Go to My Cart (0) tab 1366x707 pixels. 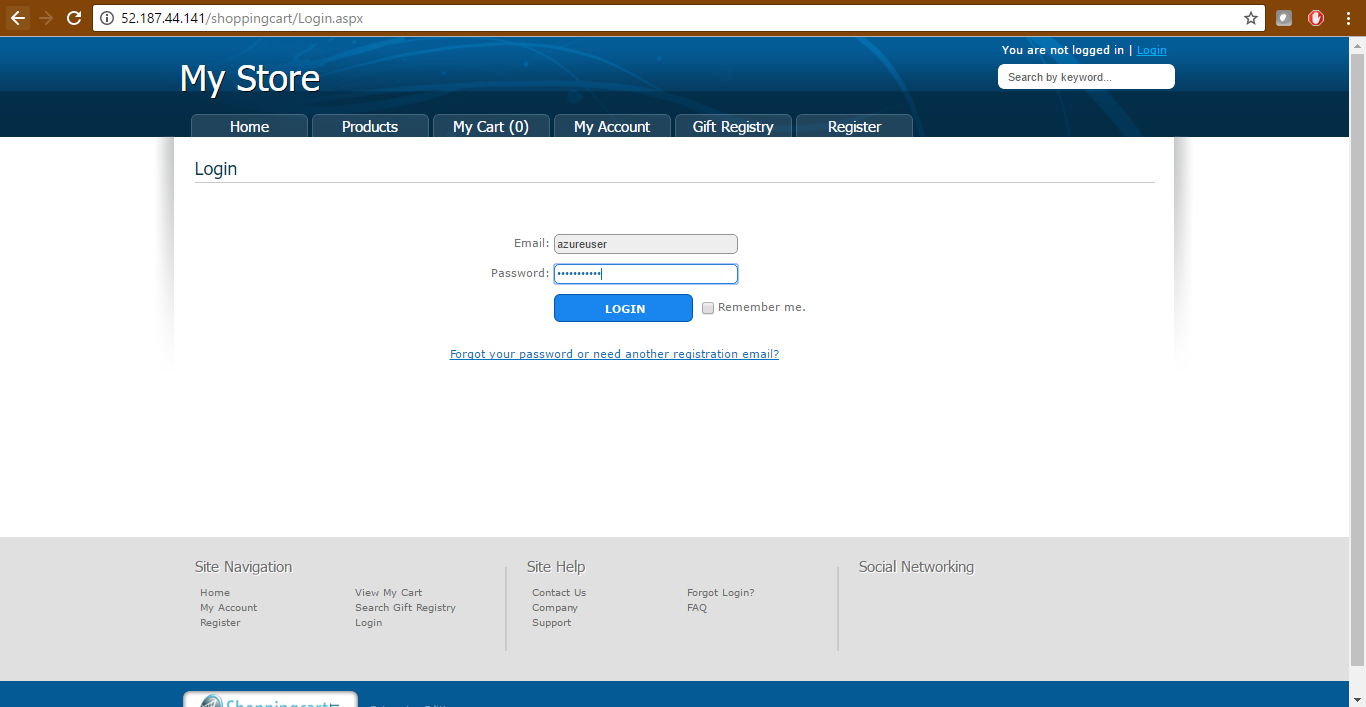click(x=490, y=126)
